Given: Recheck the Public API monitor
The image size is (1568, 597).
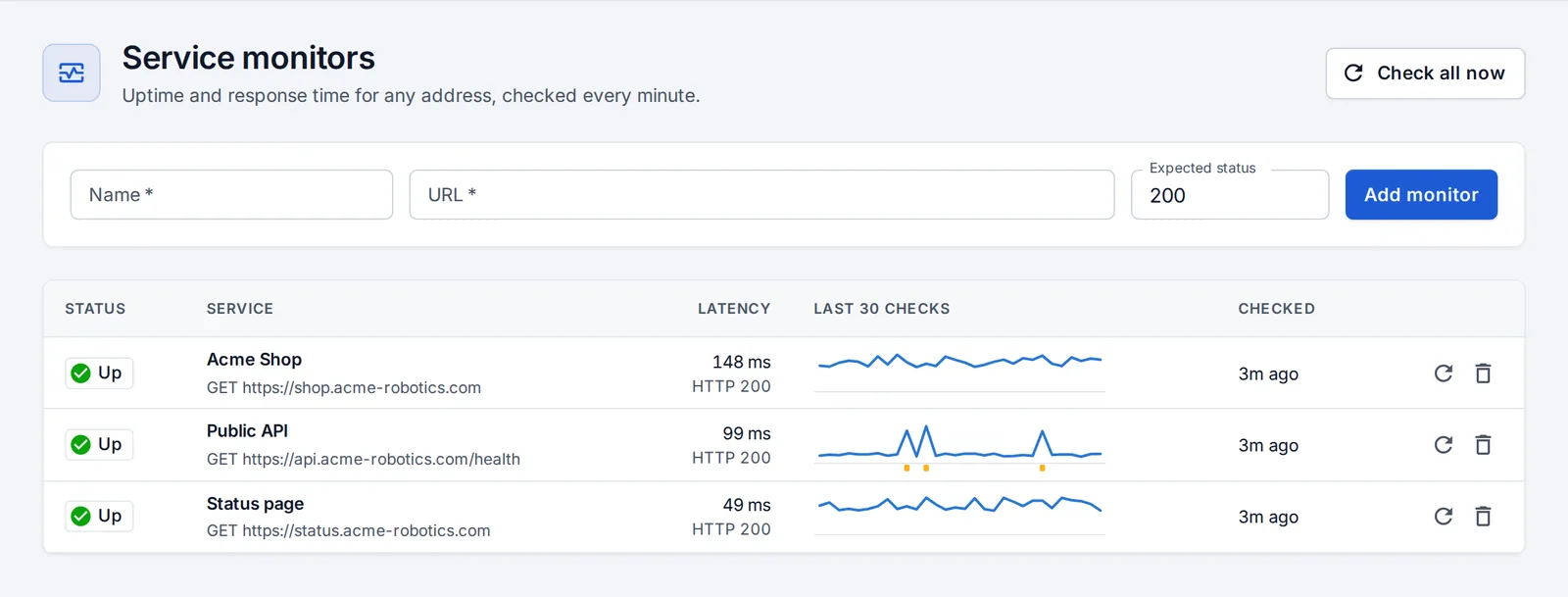Looking at the screenshot, I should (1444, 445).
